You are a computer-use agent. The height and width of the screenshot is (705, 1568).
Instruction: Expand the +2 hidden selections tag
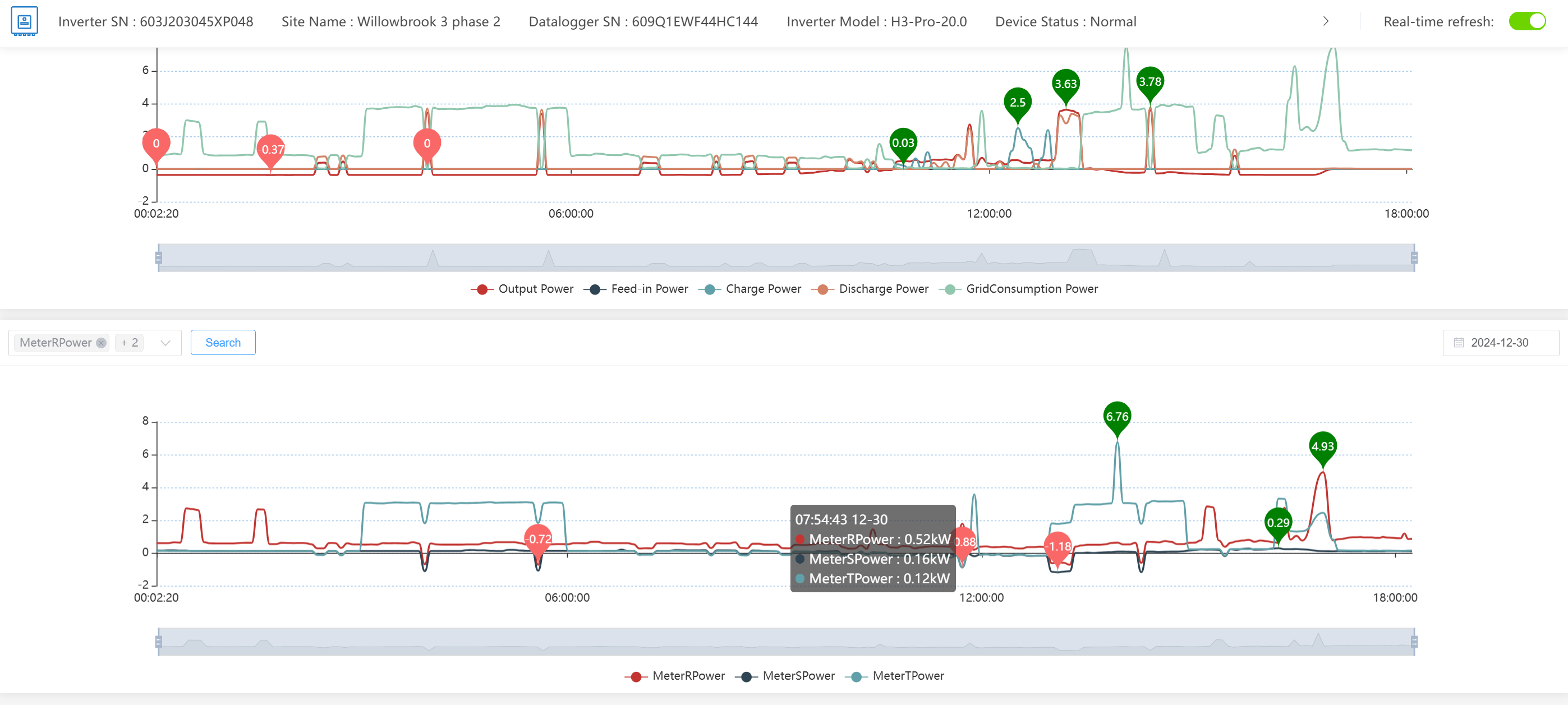(x=130, y=343)
